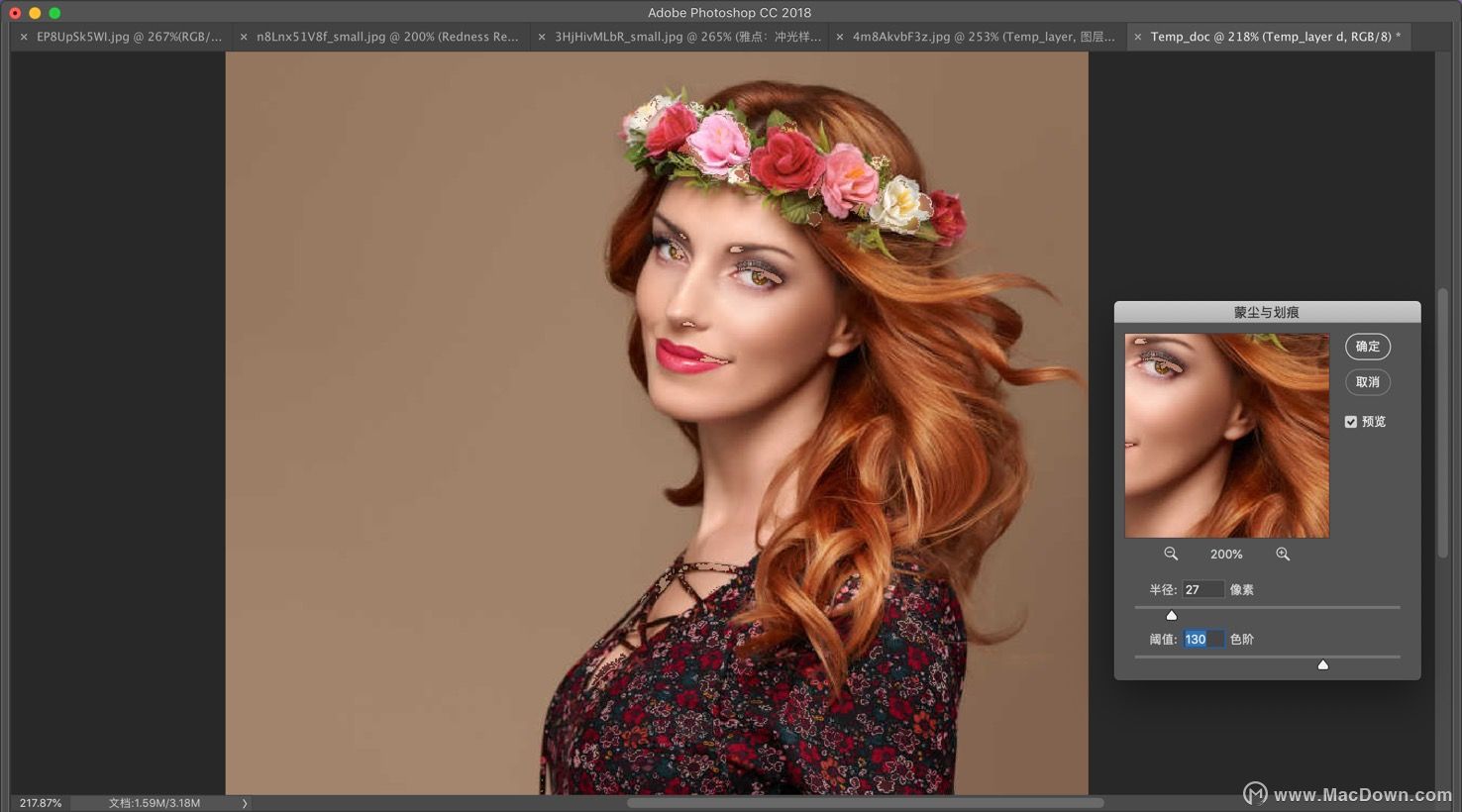Toggle the 预览 preview checkbox
Viewport: 1462px width, 812px height.
click(1351, 422)
